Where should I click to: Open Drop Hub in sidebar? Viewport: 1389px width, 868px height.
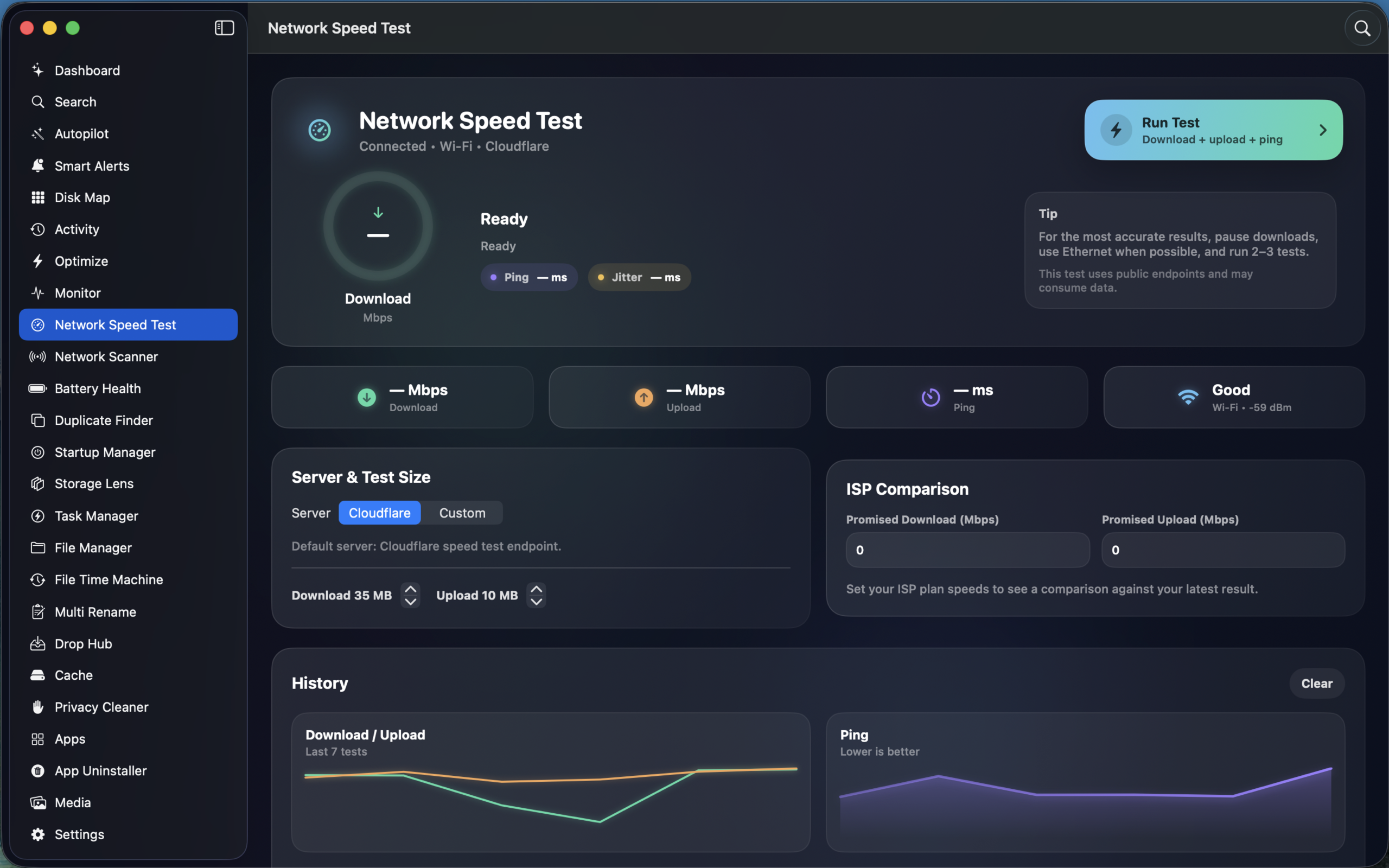point(128,643)
